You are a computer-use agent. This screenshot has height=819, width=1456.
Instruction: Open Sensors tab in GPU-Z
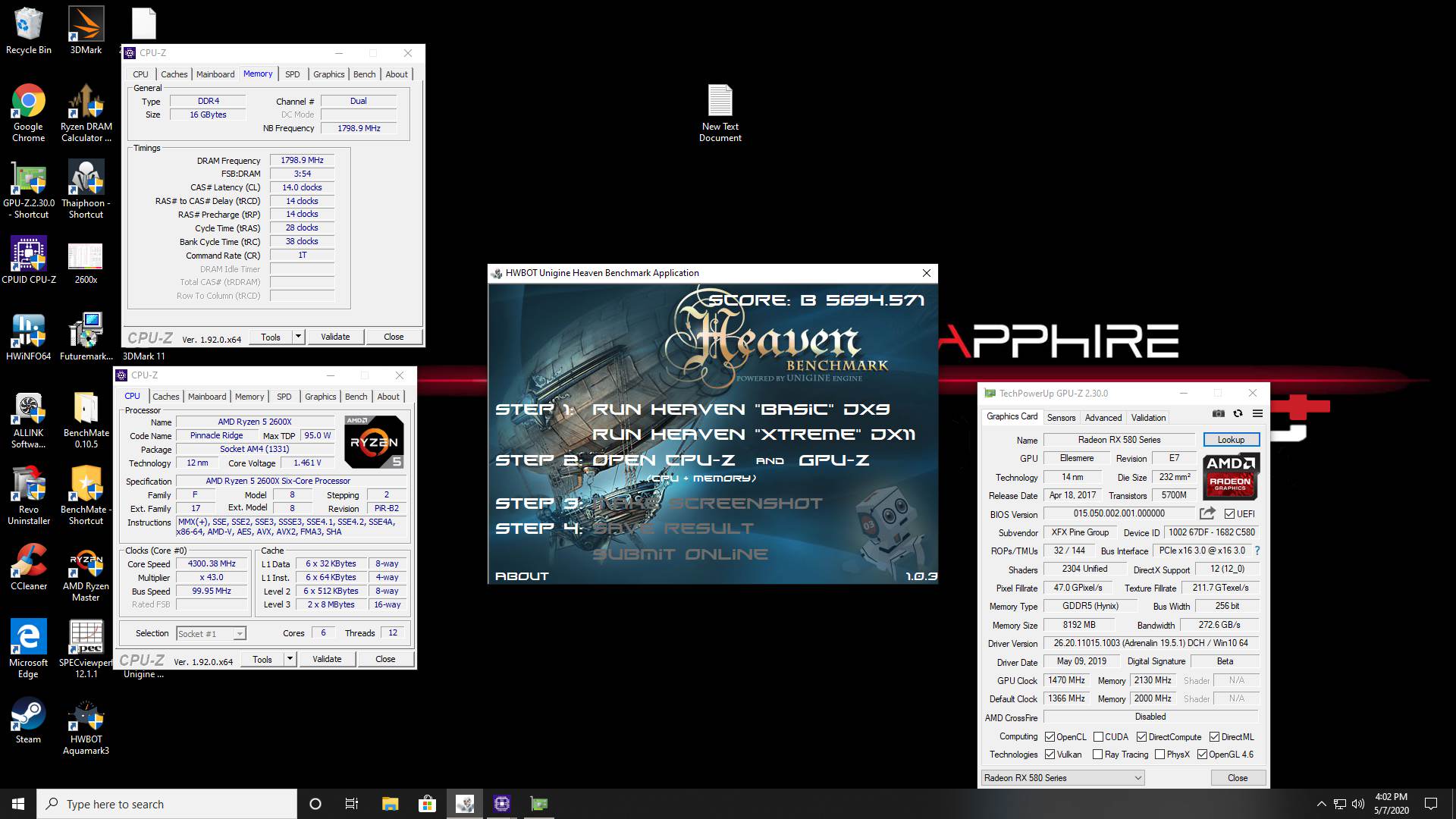1061,418
